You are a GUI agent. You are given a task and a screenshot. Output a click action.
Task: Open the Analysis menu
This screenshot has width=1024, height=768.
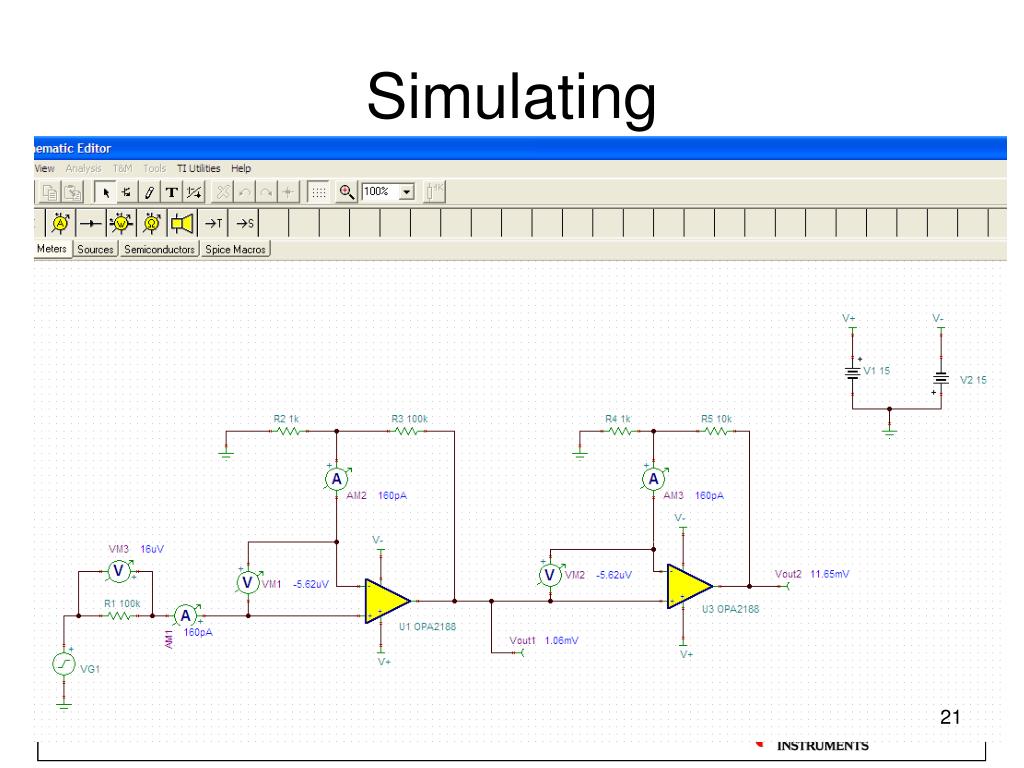(x=83, y=168)
